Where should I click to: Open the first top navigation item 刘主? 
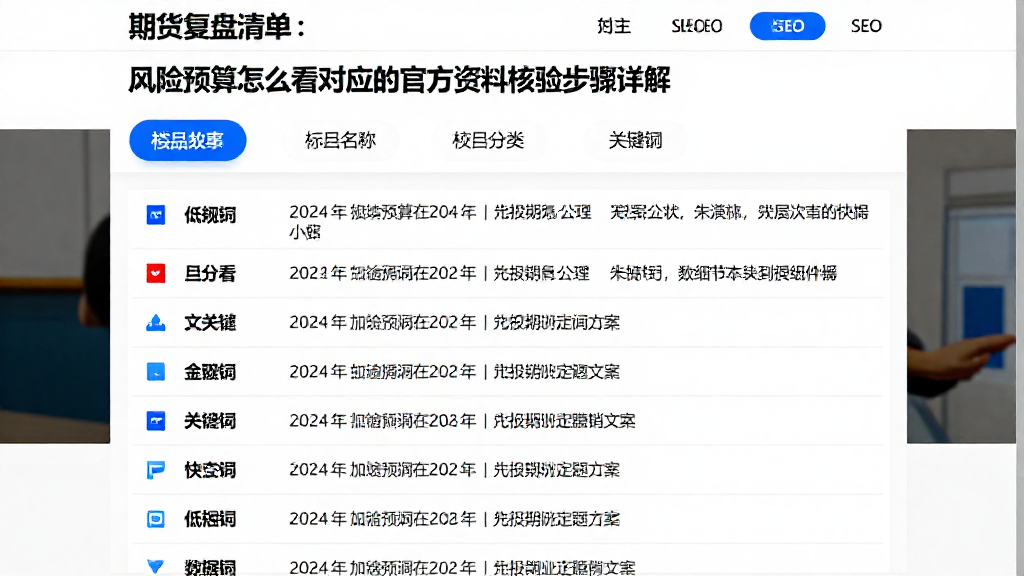pos(614,26)
